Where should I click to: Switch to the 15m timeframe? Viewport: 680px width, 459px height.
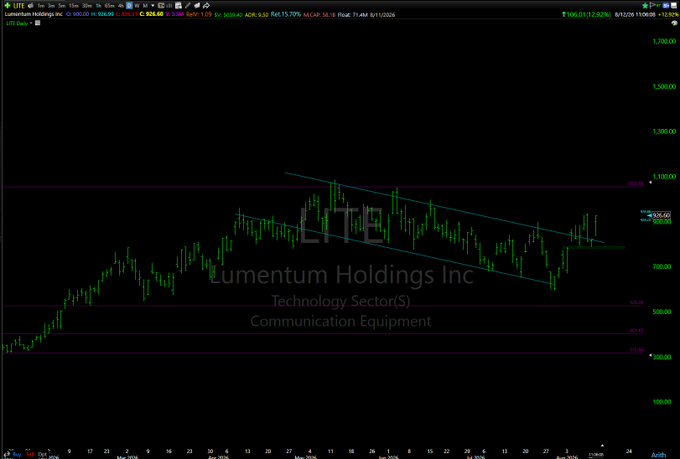[74, 6]
